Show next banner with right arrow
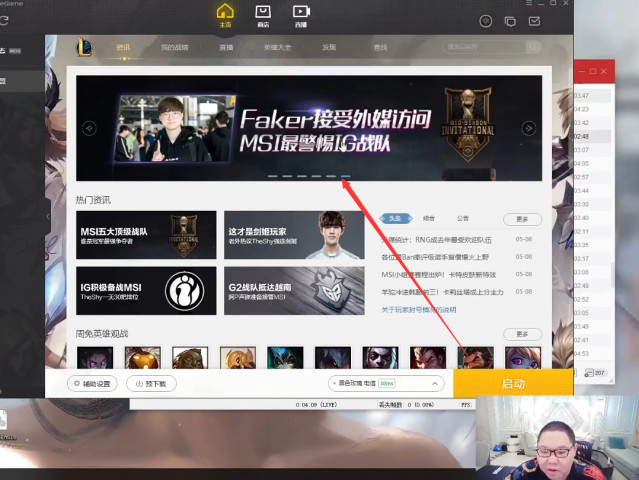 pyautogui.click(x=529, y=128)
